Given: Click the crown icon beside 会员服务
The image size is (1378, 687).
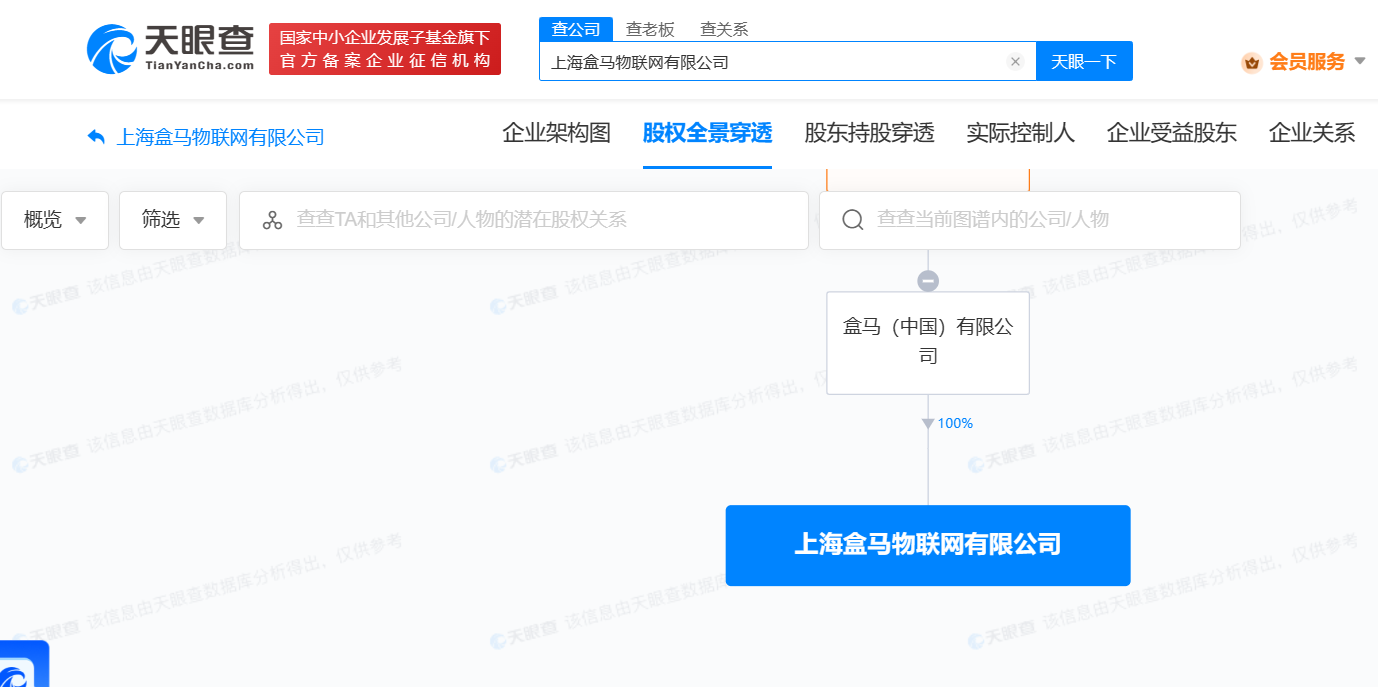Looking at the screenshot, I should coord(1253,61).
